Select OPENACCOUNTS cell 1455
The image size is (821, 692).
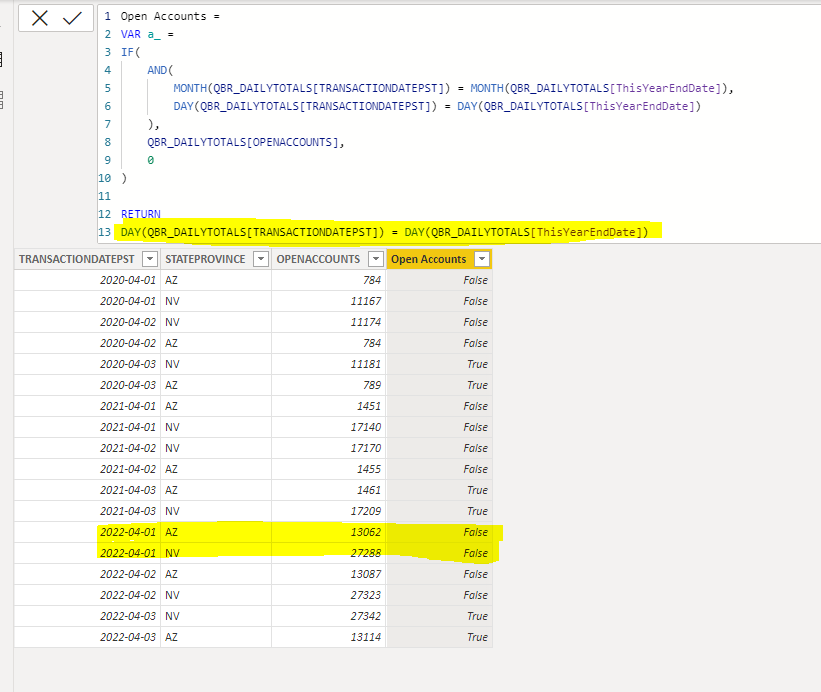[x=329, y=469]
